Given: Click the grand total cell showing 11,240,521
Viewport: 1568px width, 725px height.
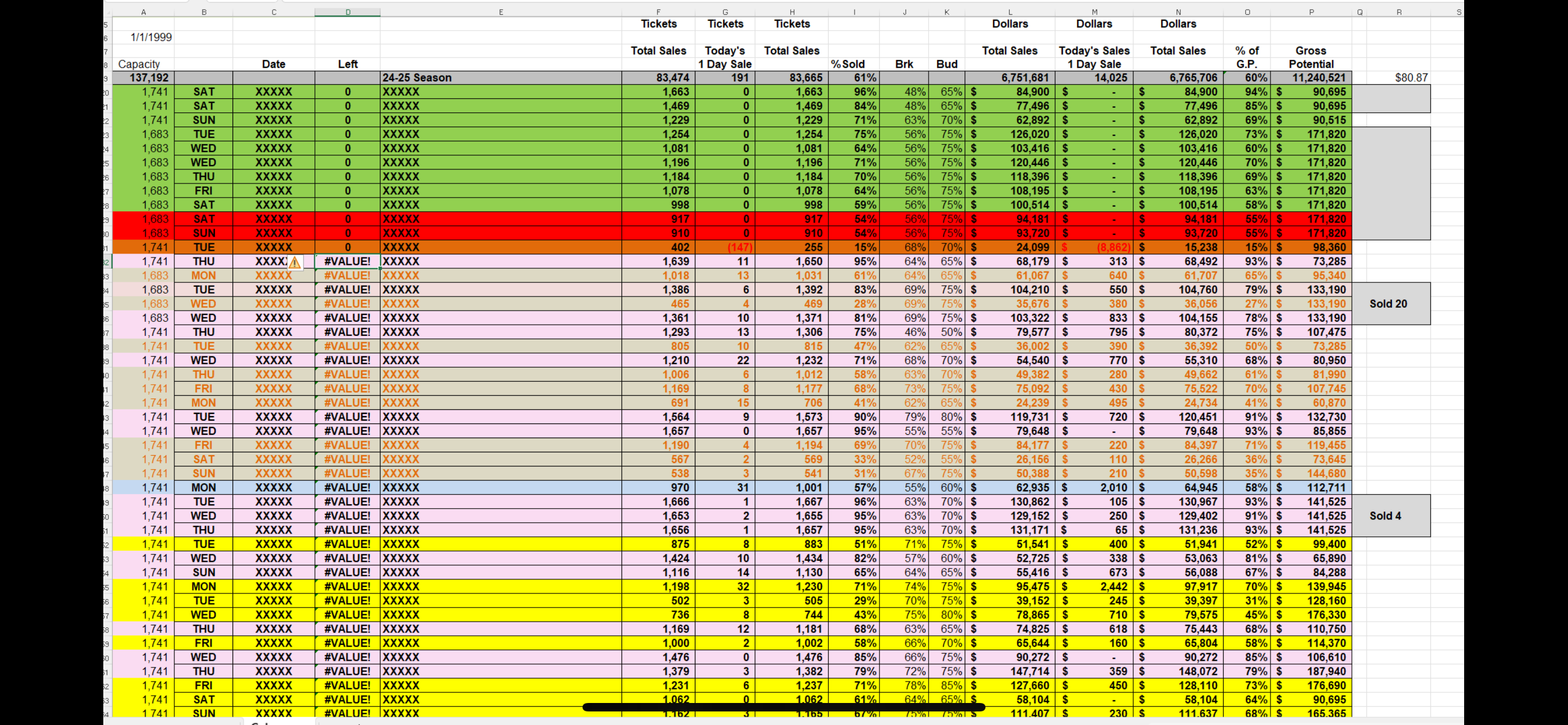Looking at the screenshot, I should click(1321, 77).
